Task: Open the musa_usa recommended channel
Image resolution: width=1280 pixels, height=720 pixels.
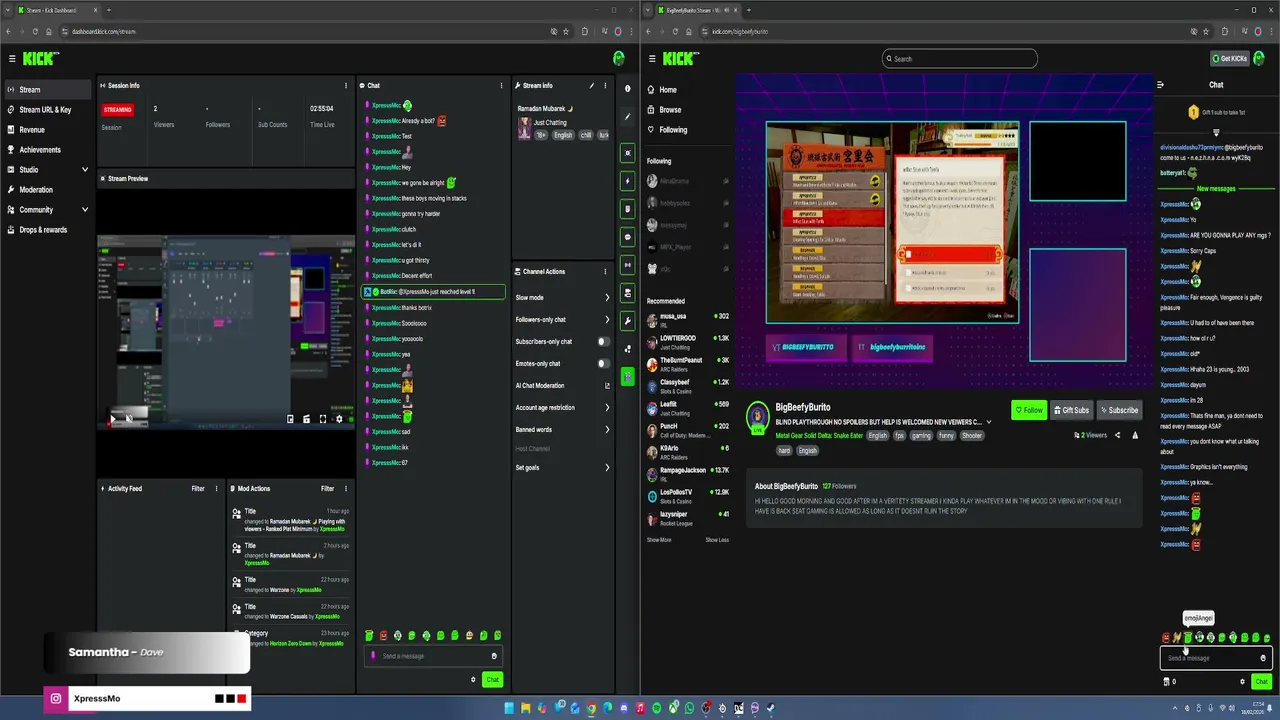Action: coord(688,320)
